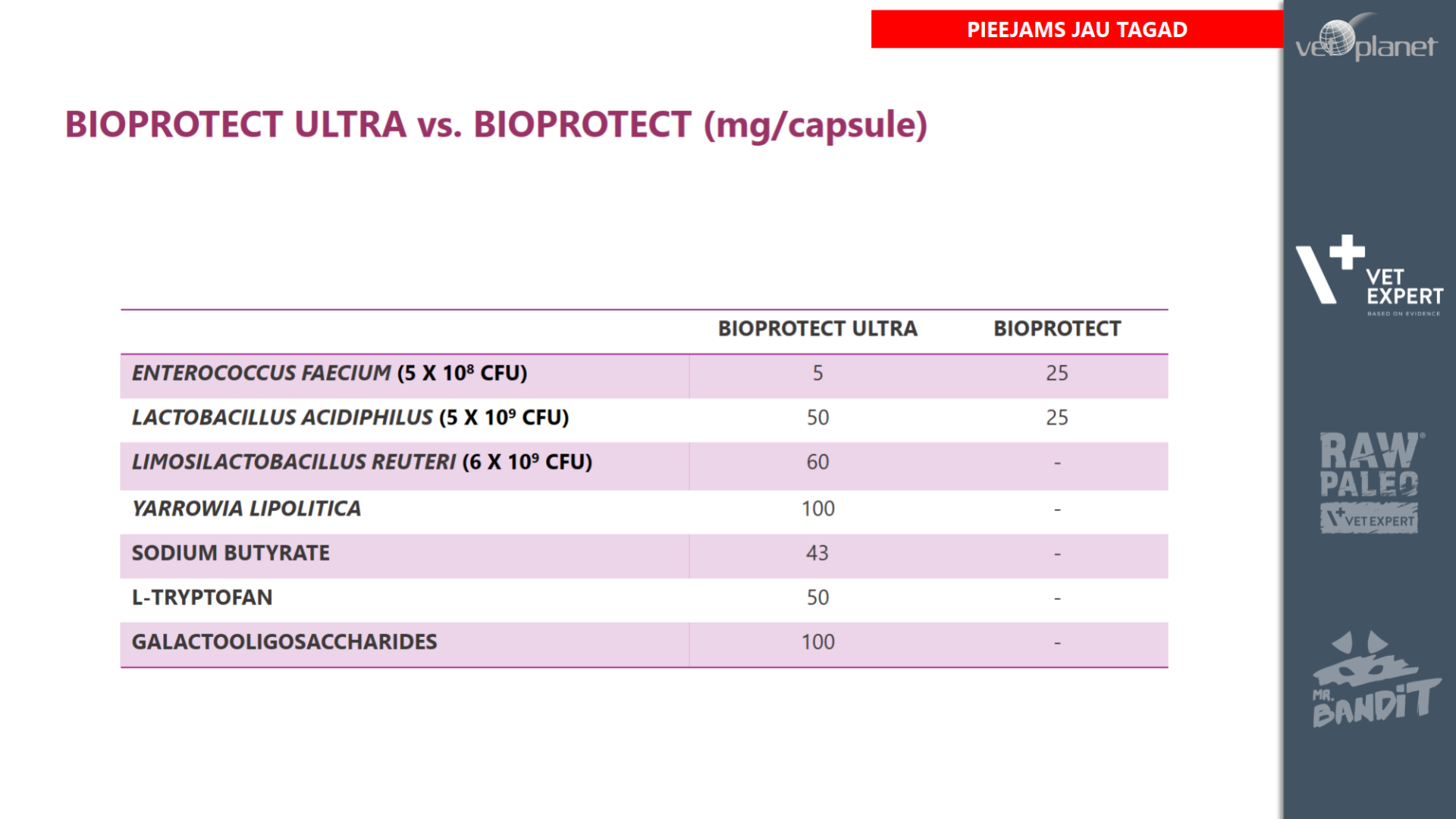Click the value 43 for Sodium Butyrate
The width and height of the screenshot is (1456, 819).
coord(817,553)
